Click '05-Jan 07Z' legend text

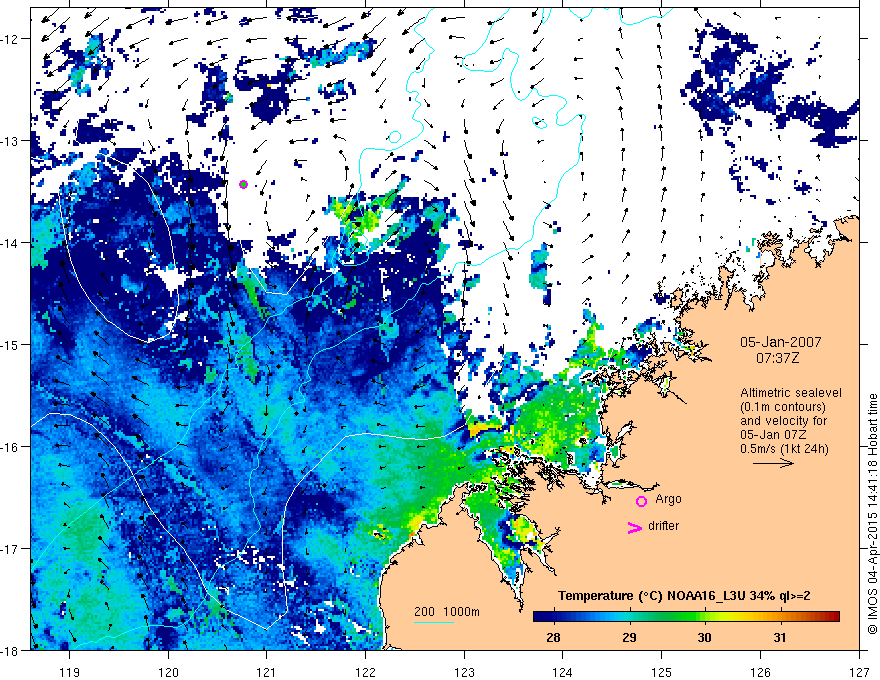tap(772, 435)
